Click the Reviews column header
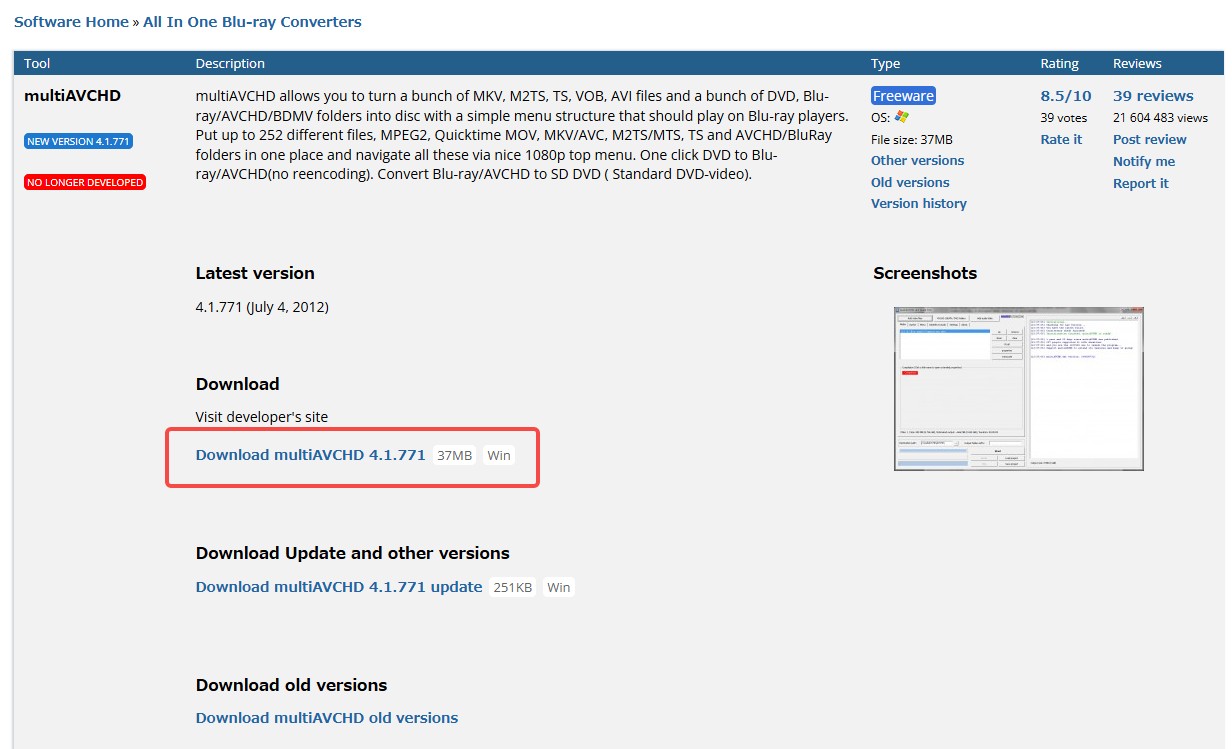Image resolution: width=1232 pixels, height=749 pixels. [x=1138, y=63]
